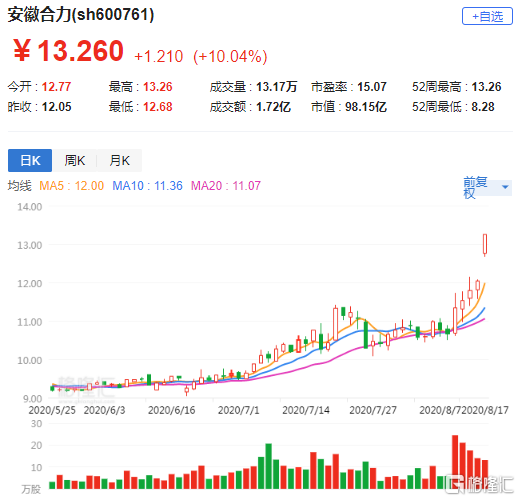This screenshot has height=501, width=520.
Task: Click the MA20 : 11.07 legend
Action: click(x=226, y=186)
